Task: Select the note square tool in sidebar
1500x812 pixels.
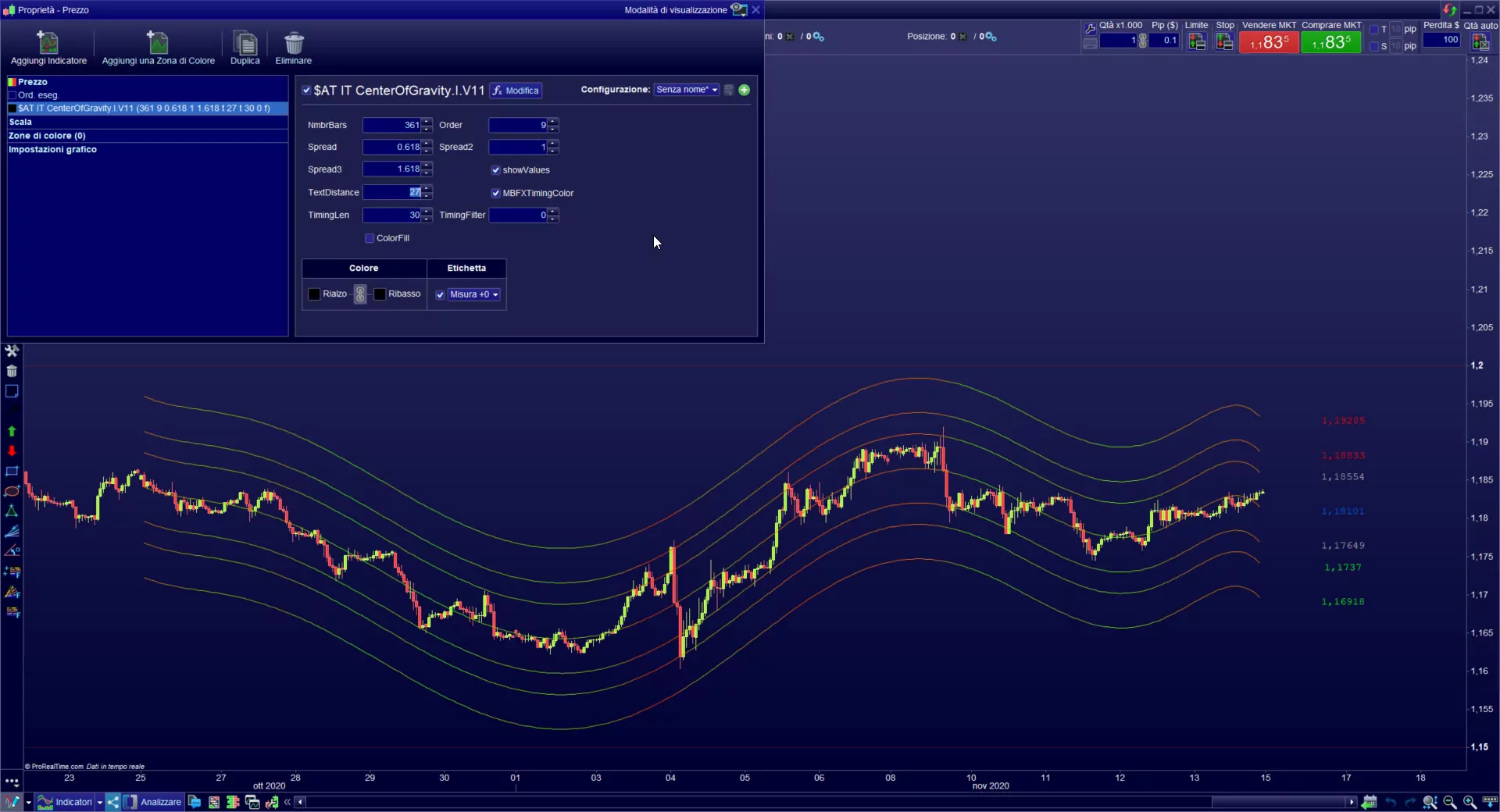Action: coord(12,391)
